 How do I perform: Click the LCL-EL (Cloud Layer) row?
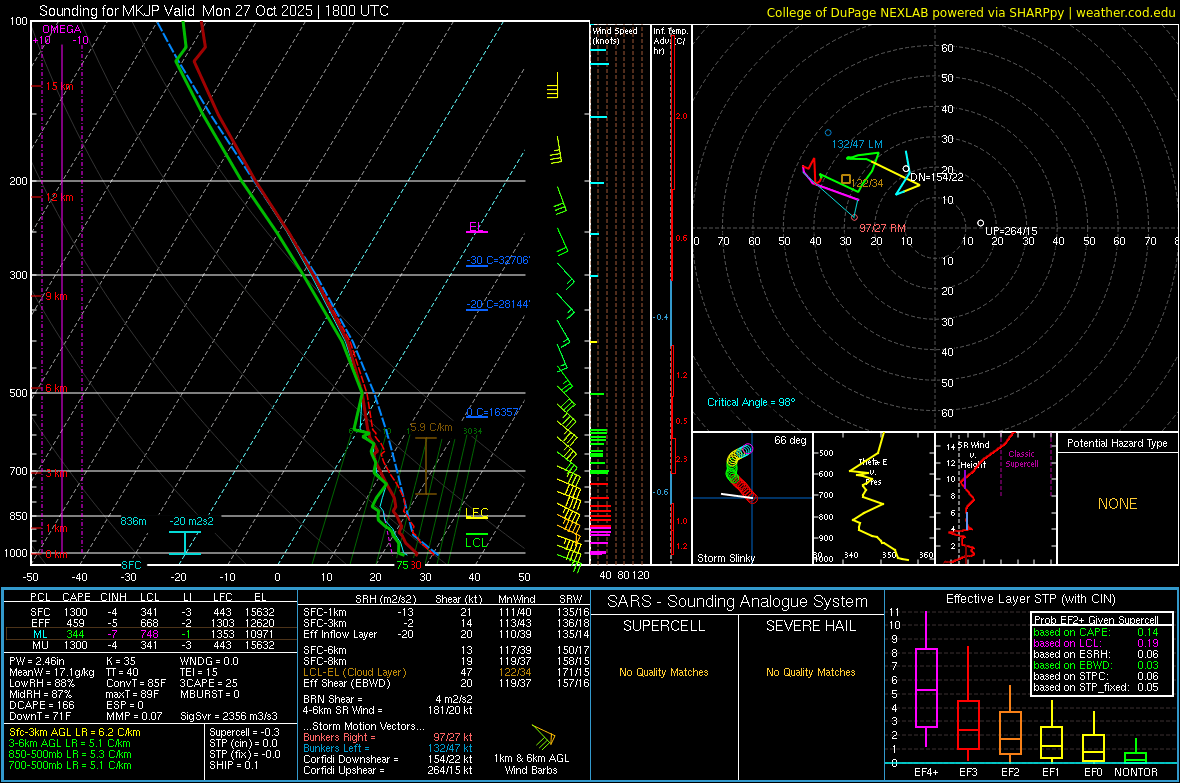point(446,672)
